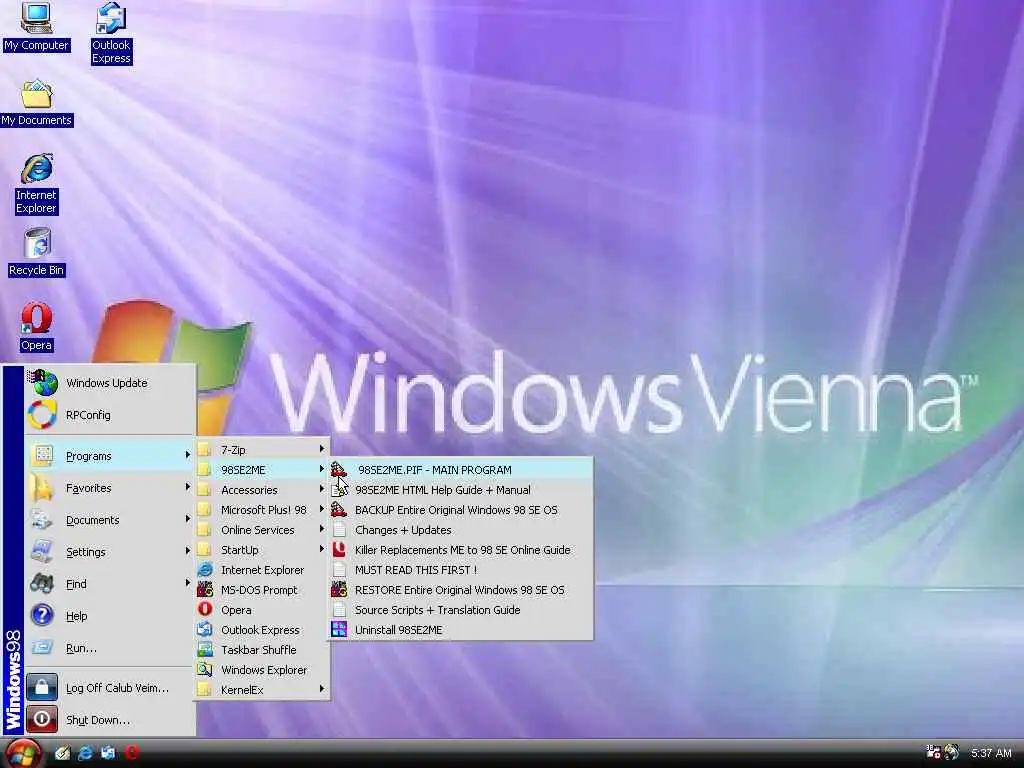This screenshot has width=1024, height=768.
Task: Open the Recycle Bin desktop icon
Action: coord(37,244)
